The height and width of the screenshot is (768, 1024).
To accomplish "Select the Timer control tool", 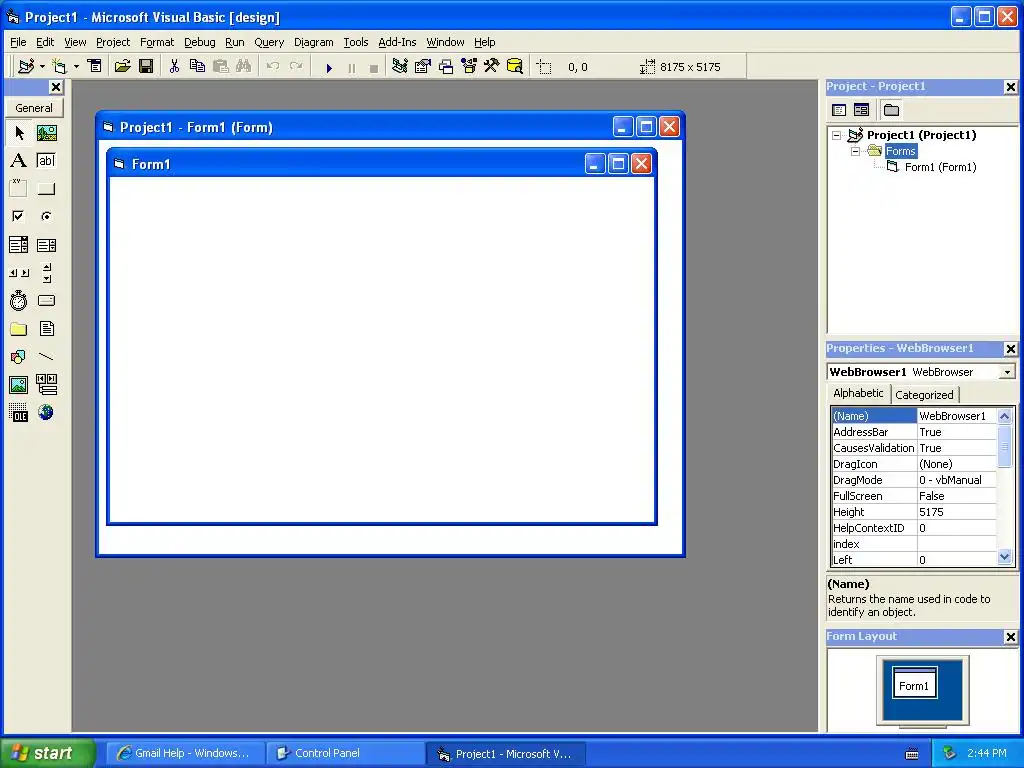I will click(x=19, y=300).
